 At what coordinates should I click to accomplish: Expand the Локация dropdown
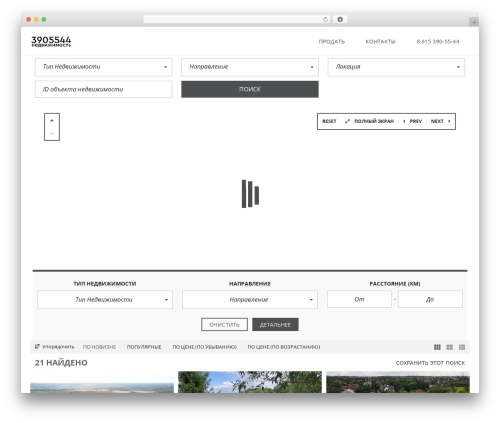pyautogui.click(x=396, y=67)
